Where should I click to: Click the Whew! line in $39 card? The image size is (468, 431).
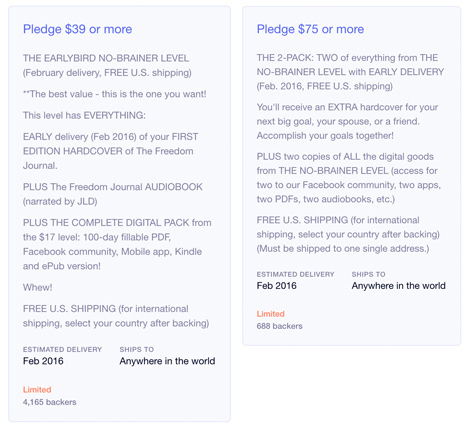tap(37, 287)
